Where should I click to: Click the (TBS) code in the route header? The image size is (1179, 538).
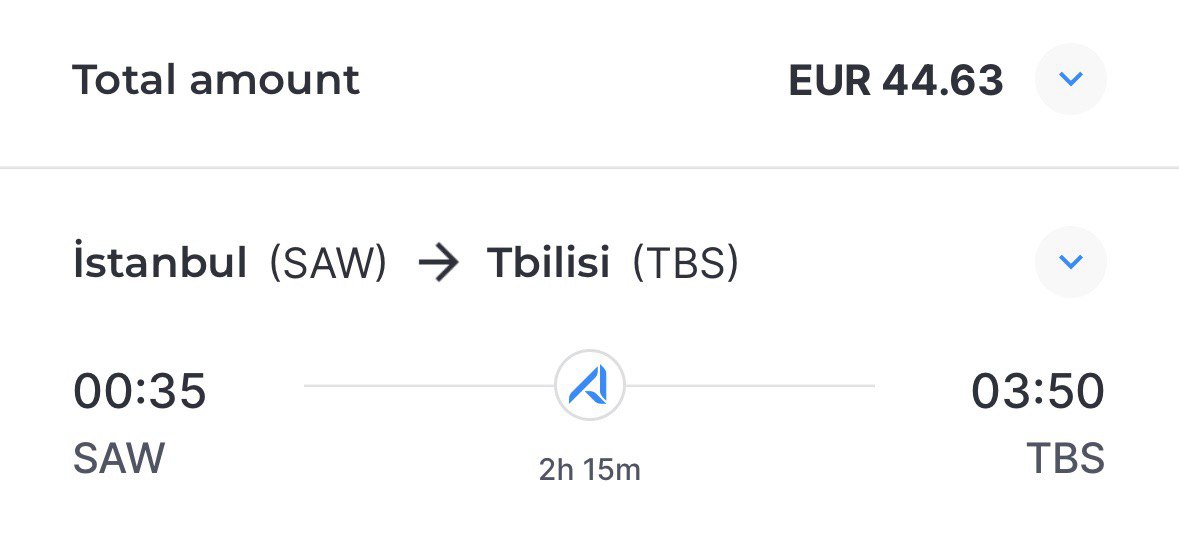click(x=686, y=264)
